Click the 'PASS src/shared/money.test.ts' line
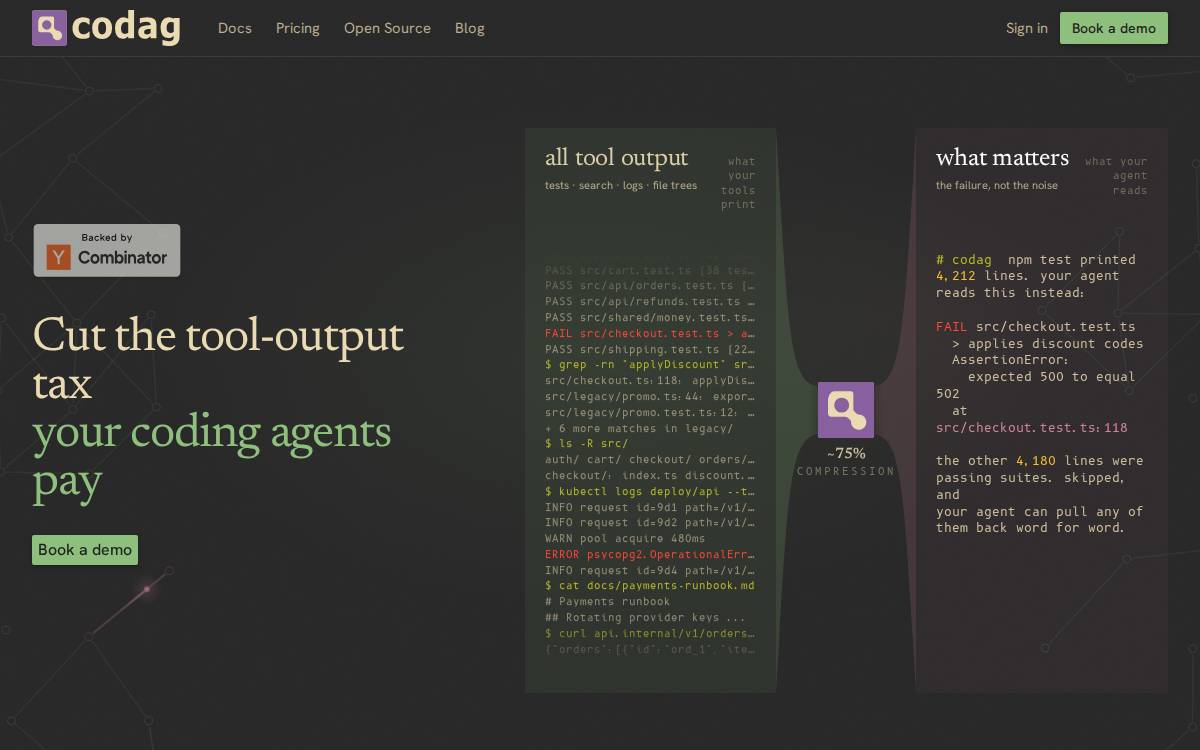This screenshot has width=1200, height=750. tap(650, 318)
